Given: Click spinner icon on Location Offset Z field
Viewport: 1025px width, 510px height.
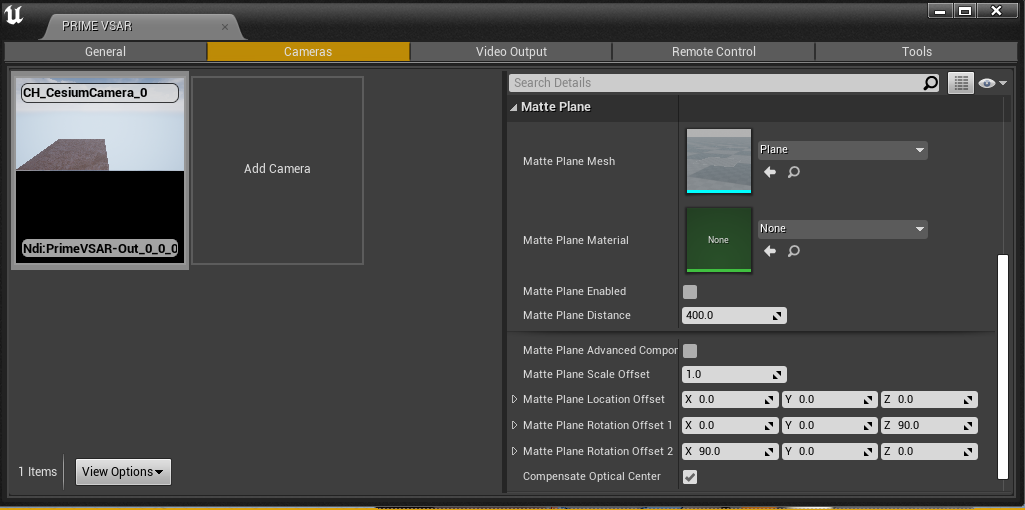Looking at the screenshot, I should coord(969,400).
